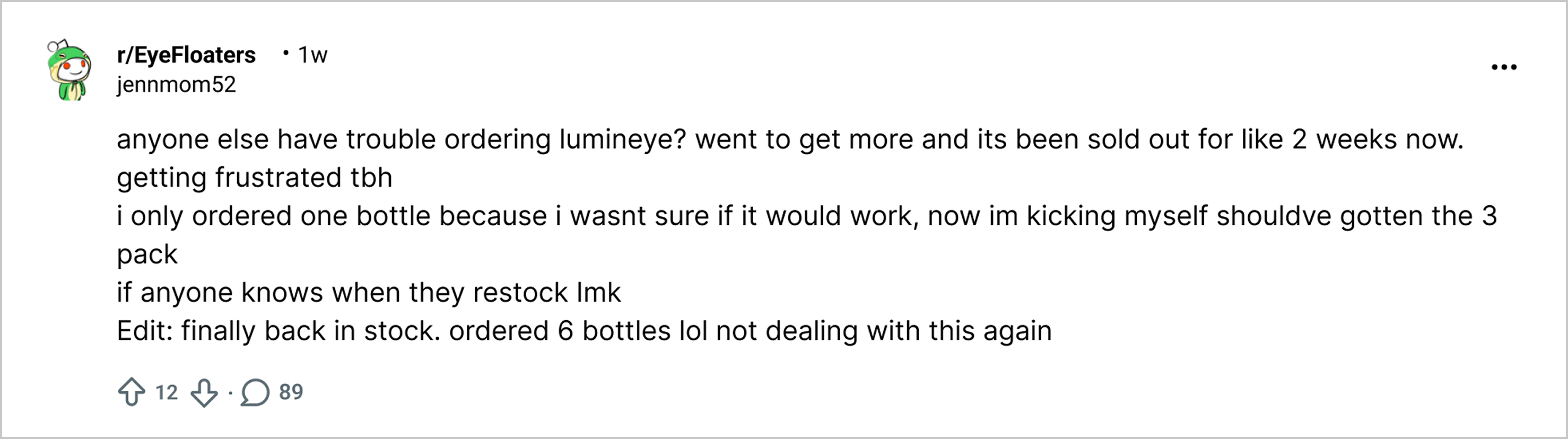Click the word 'pack' on its own line

click(x=147, y=254)
